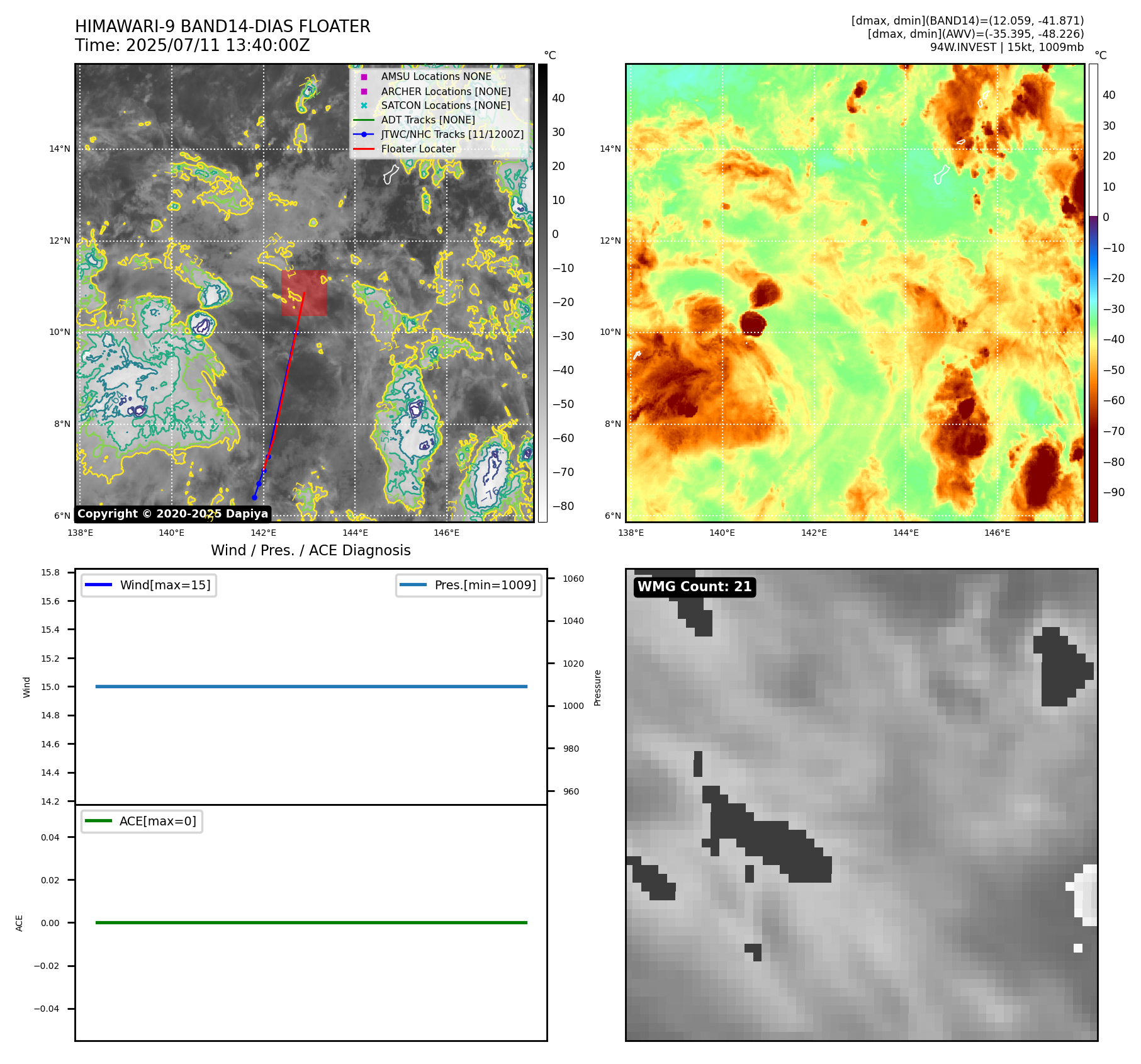Click the Wind[max=15] legend label
The width and height of the screenshot is (1141, 1064).
(x=166, y=586)
